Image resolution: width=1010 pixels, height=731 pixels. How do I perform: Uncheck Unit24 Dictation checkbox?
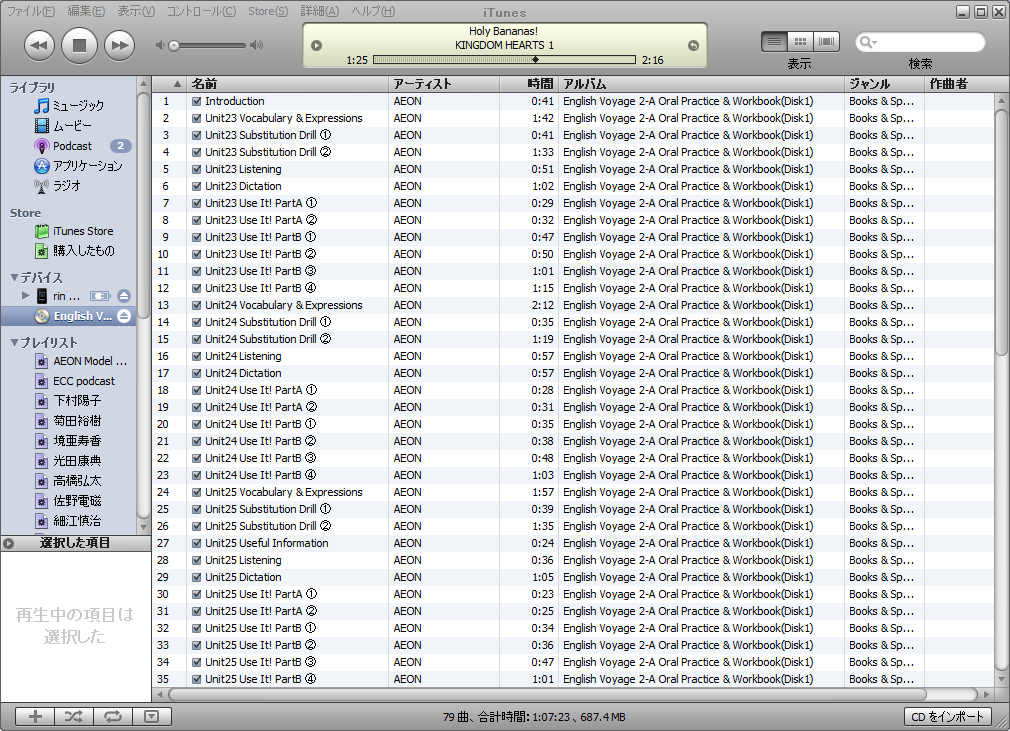coord(196,374)
